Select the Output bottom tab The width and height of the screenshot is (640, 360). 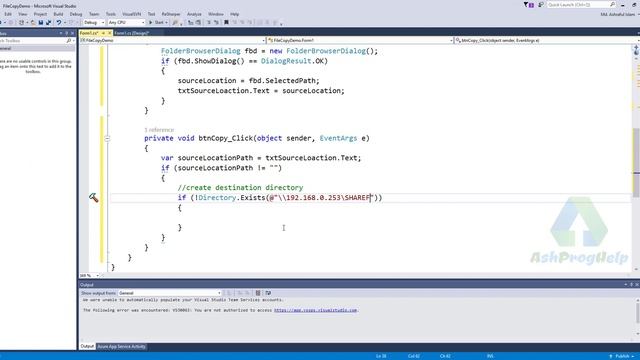tap(87, 347)
